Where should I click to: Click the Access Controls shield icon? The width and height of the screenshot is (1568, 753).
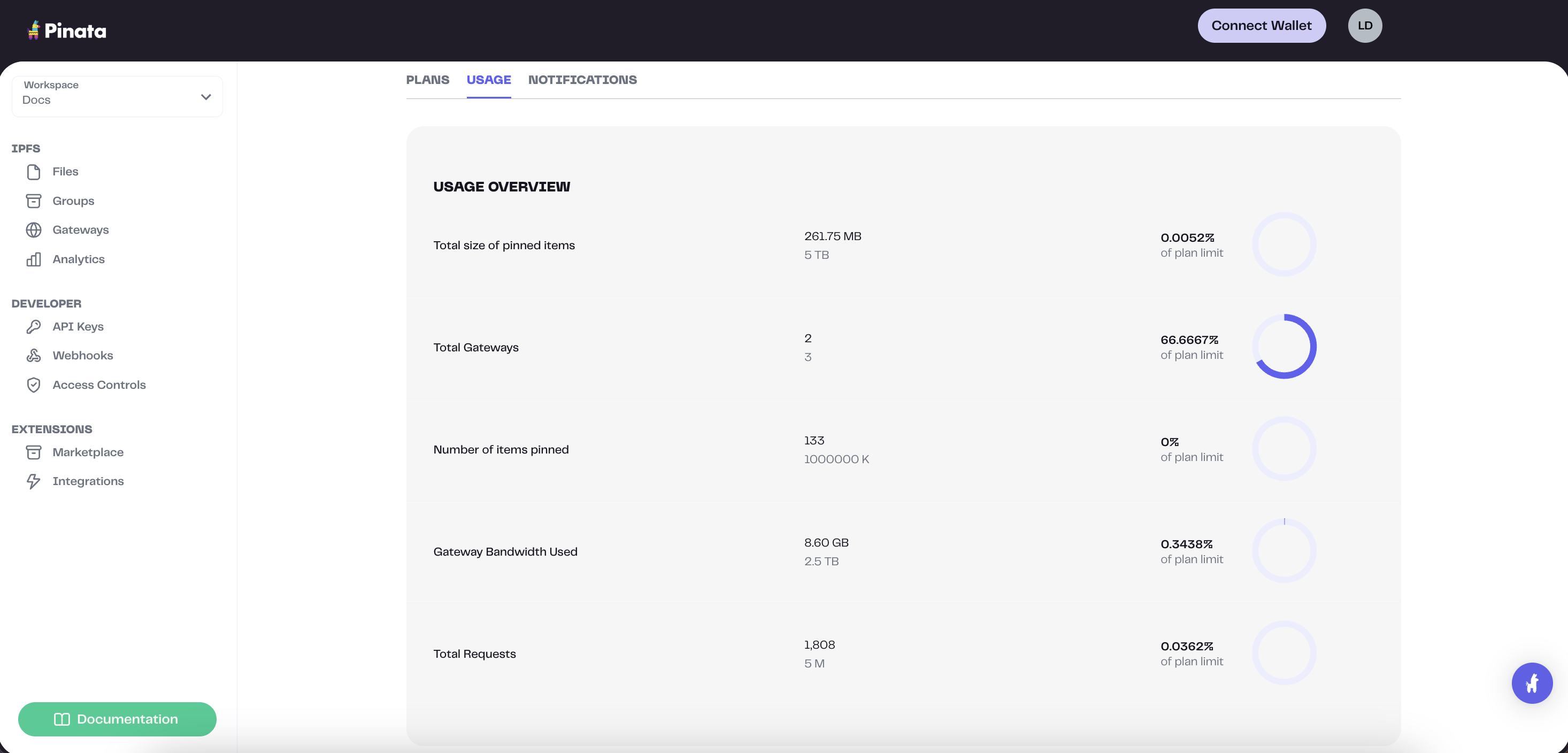34,385
